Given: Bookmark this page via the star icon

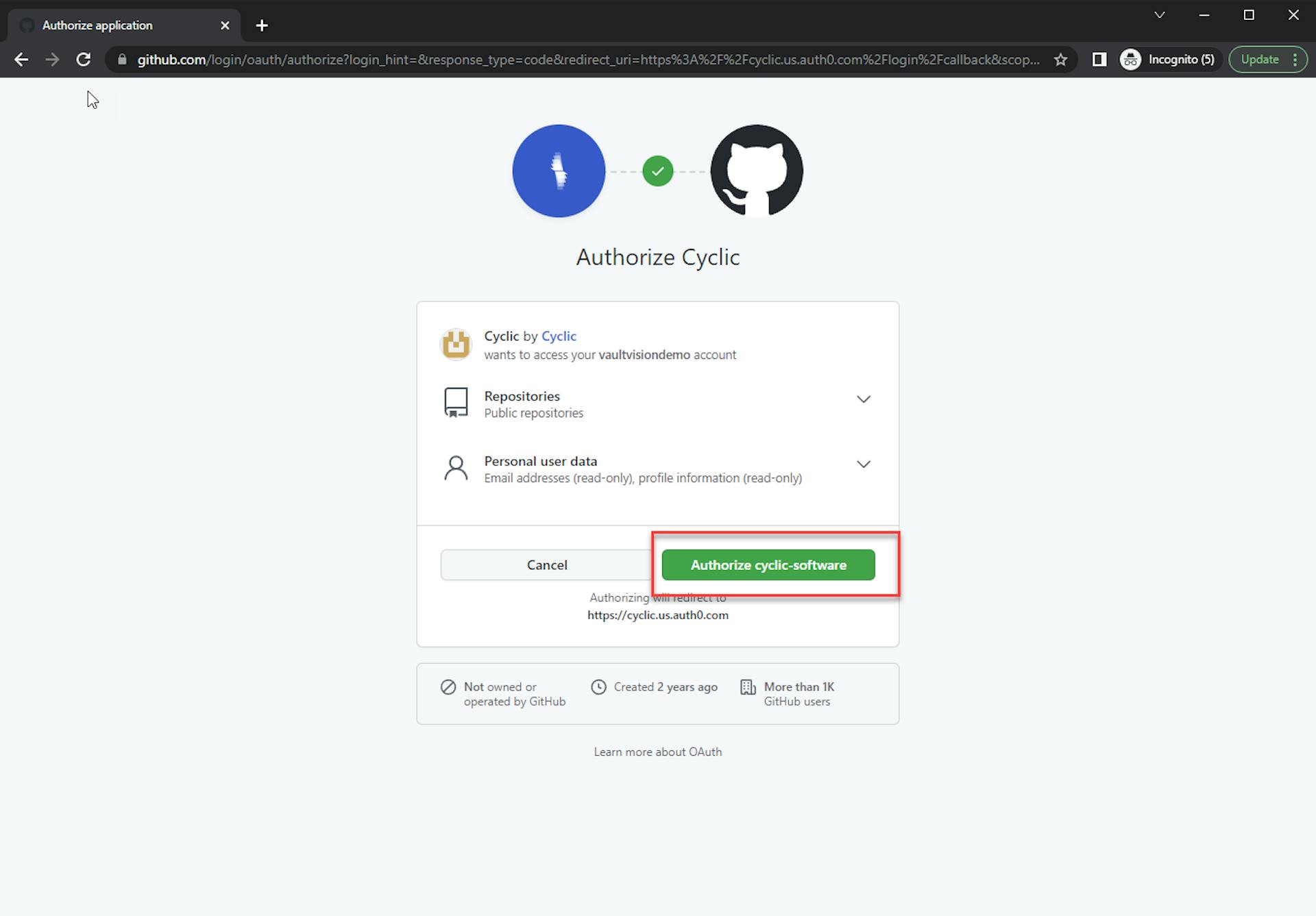Looking at the screenshot, I should click(1060, 60).
